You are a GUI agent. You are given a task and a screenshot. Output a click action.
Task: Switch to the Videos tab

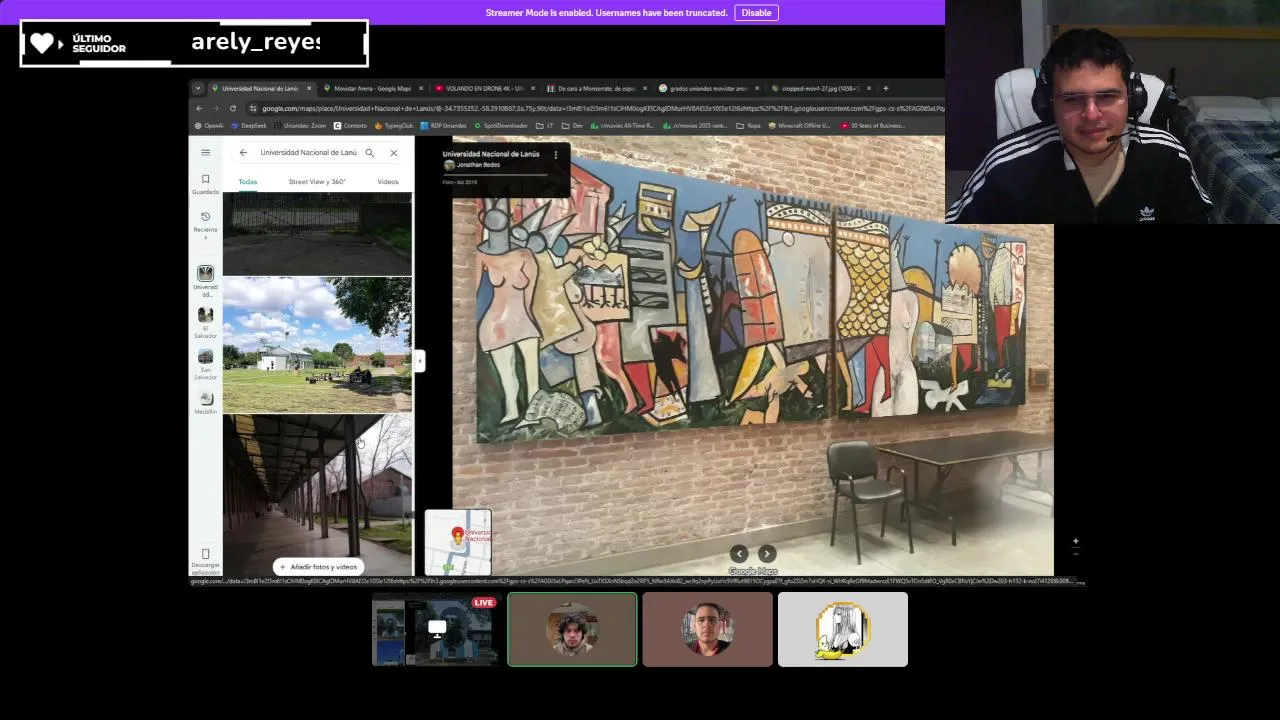[x=388, y=182]
